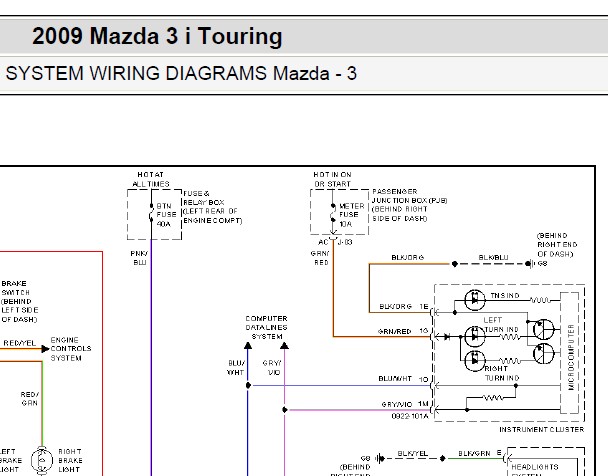Click the upper transistor symbol beside the microcomputer
Screen dimensions: 608x476
(544, 330)
